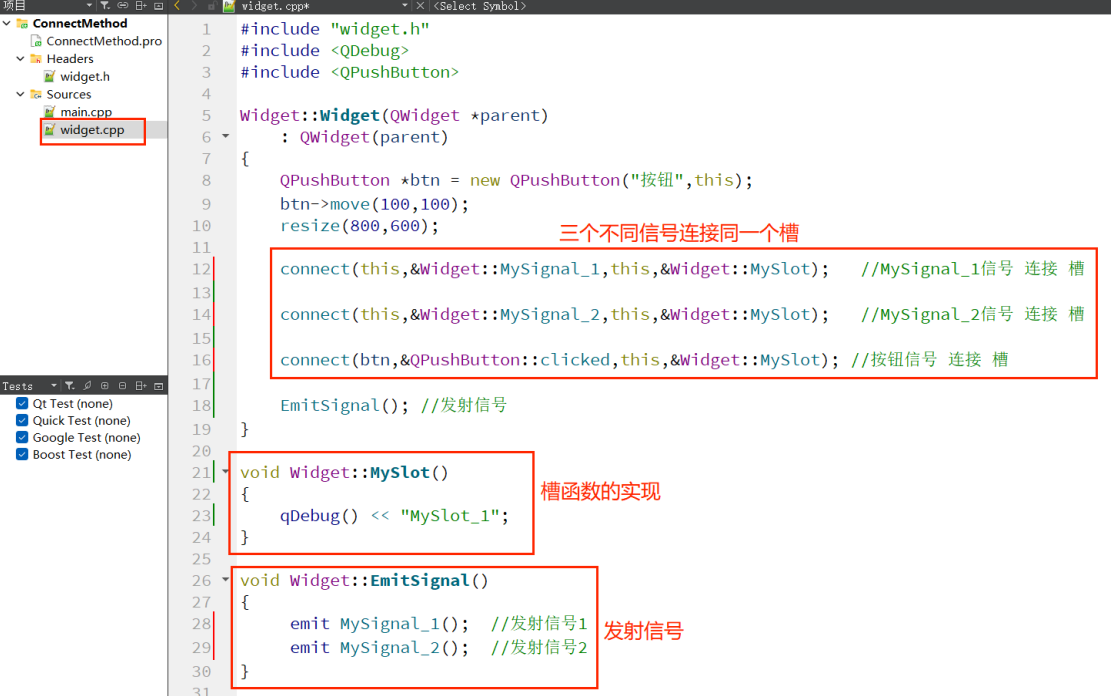Click #include <QDebug> on line 2
1111x696 pixels.
pos(325,51)
